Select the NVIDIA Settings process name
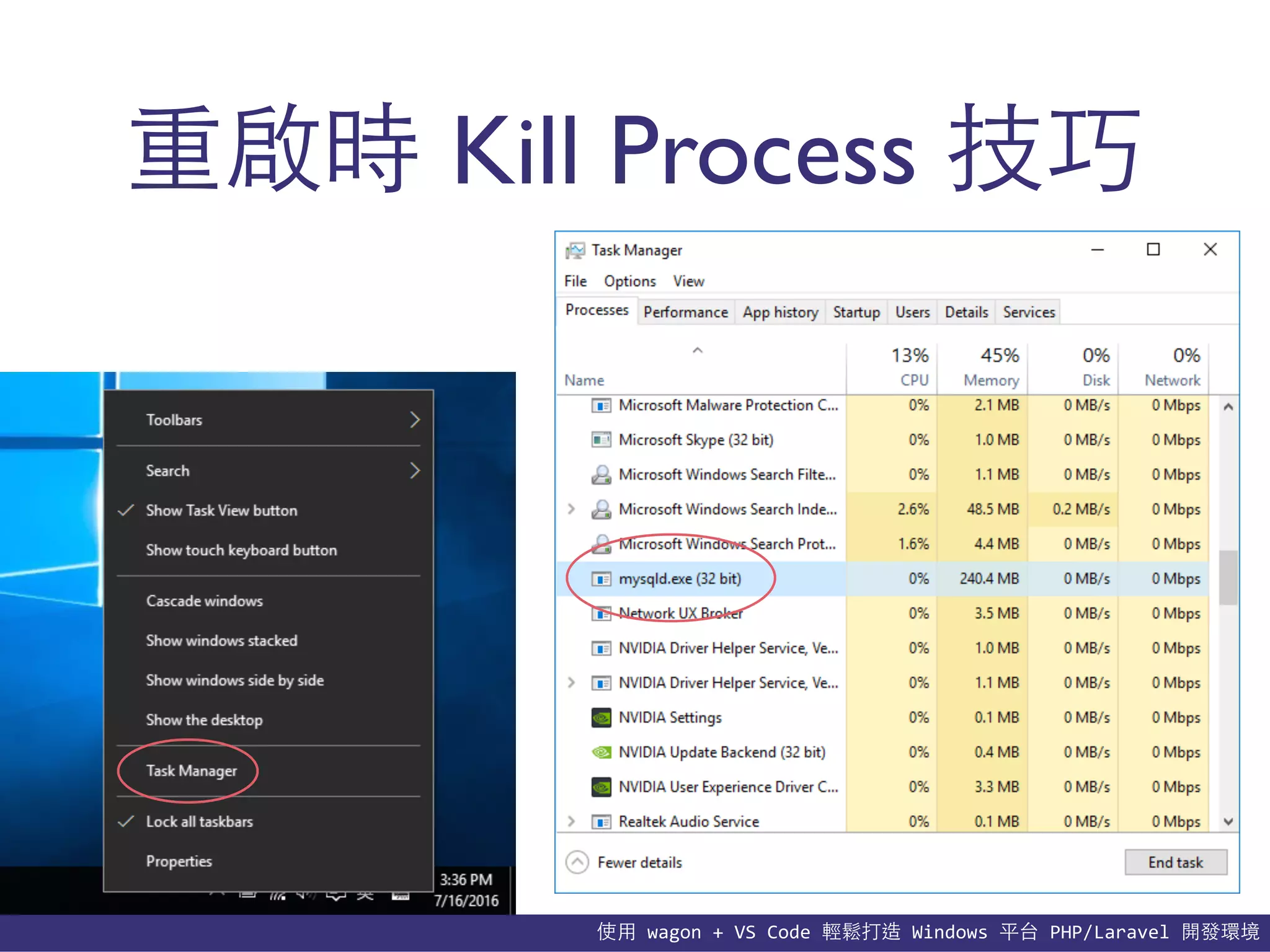 click(670, 718)
